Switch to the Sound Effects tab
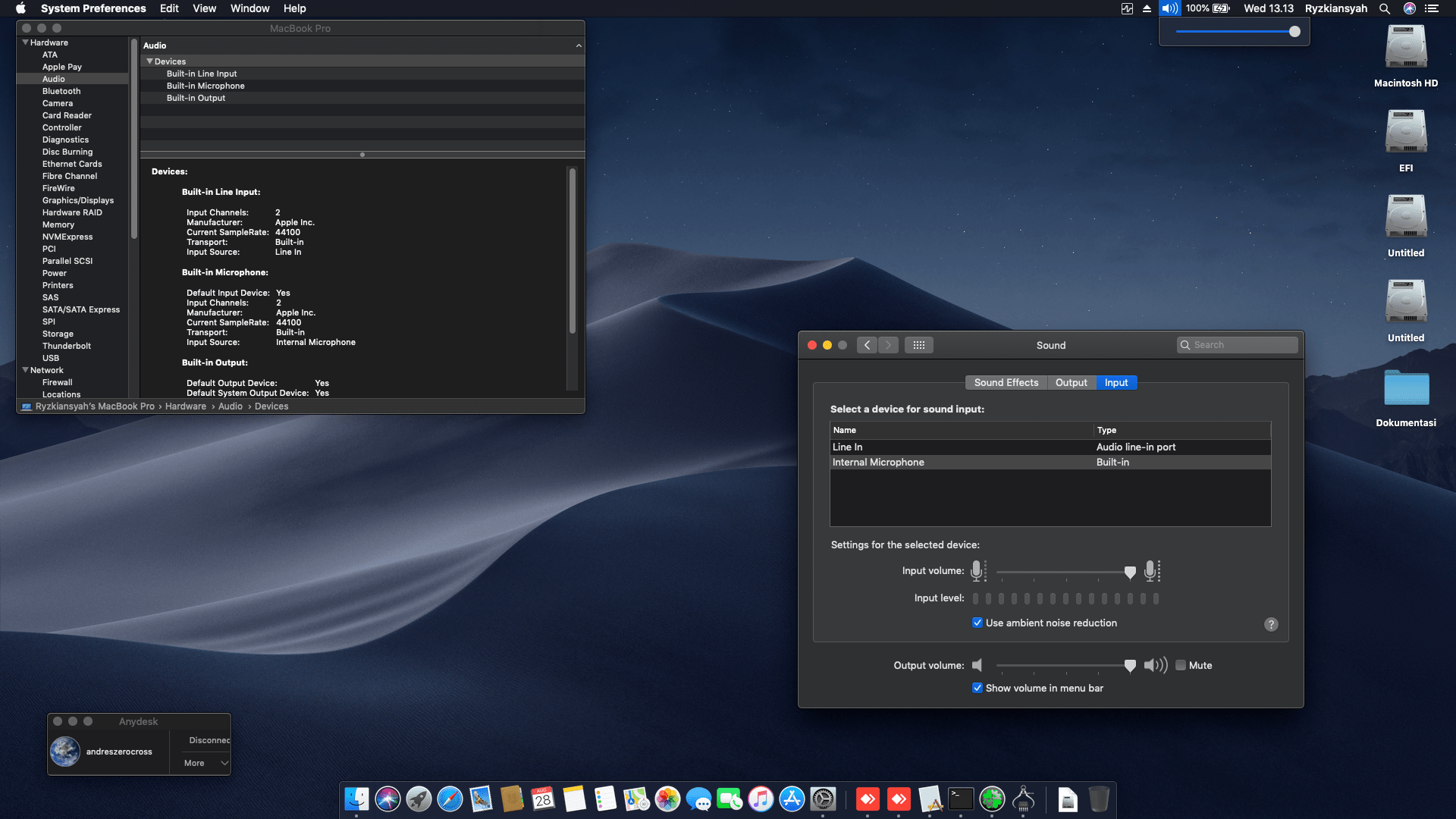 (x=1006, y=382)
